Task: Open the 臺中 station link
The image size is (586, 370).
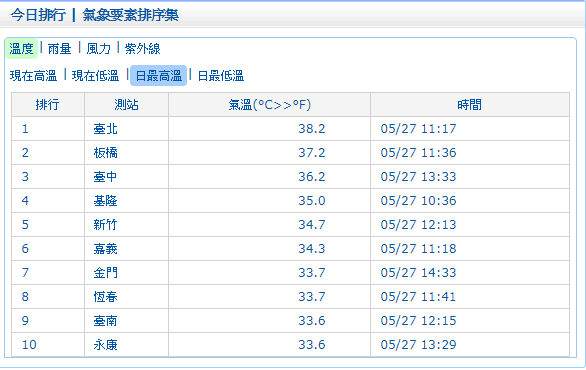Action: coord(105,177)
